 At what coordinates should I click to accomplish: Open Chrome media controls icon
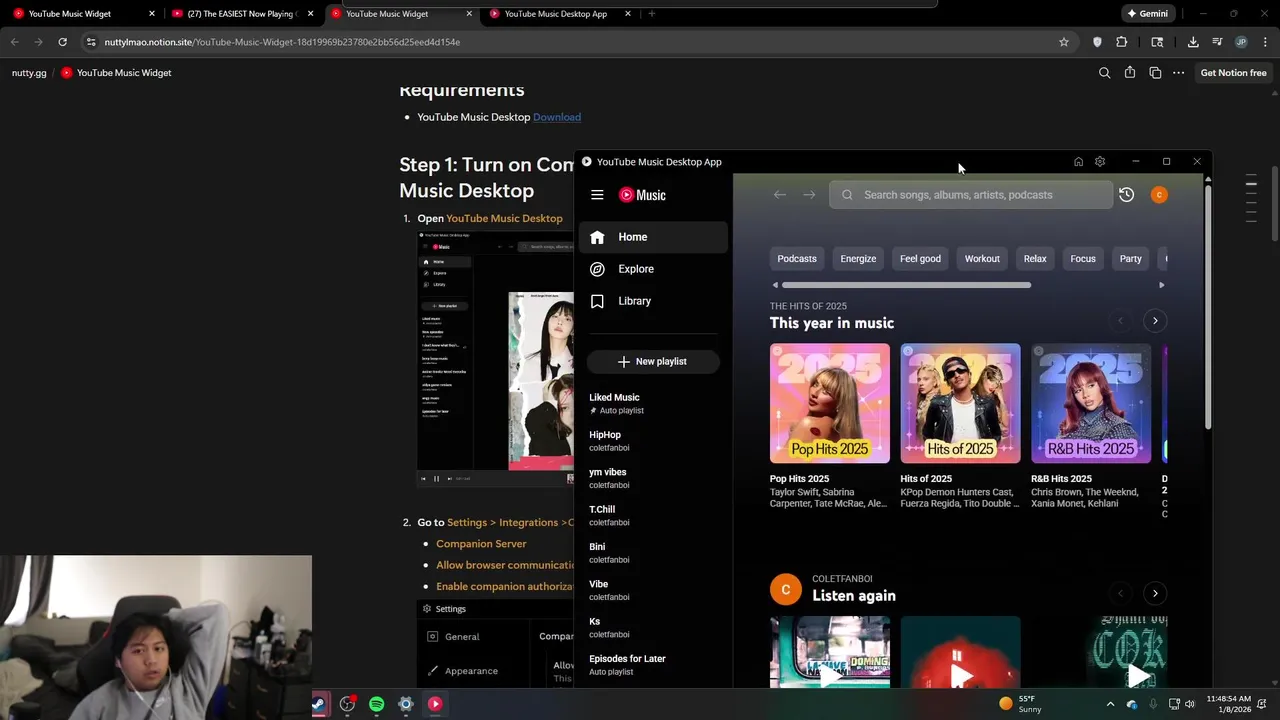tap(1217, 42)
